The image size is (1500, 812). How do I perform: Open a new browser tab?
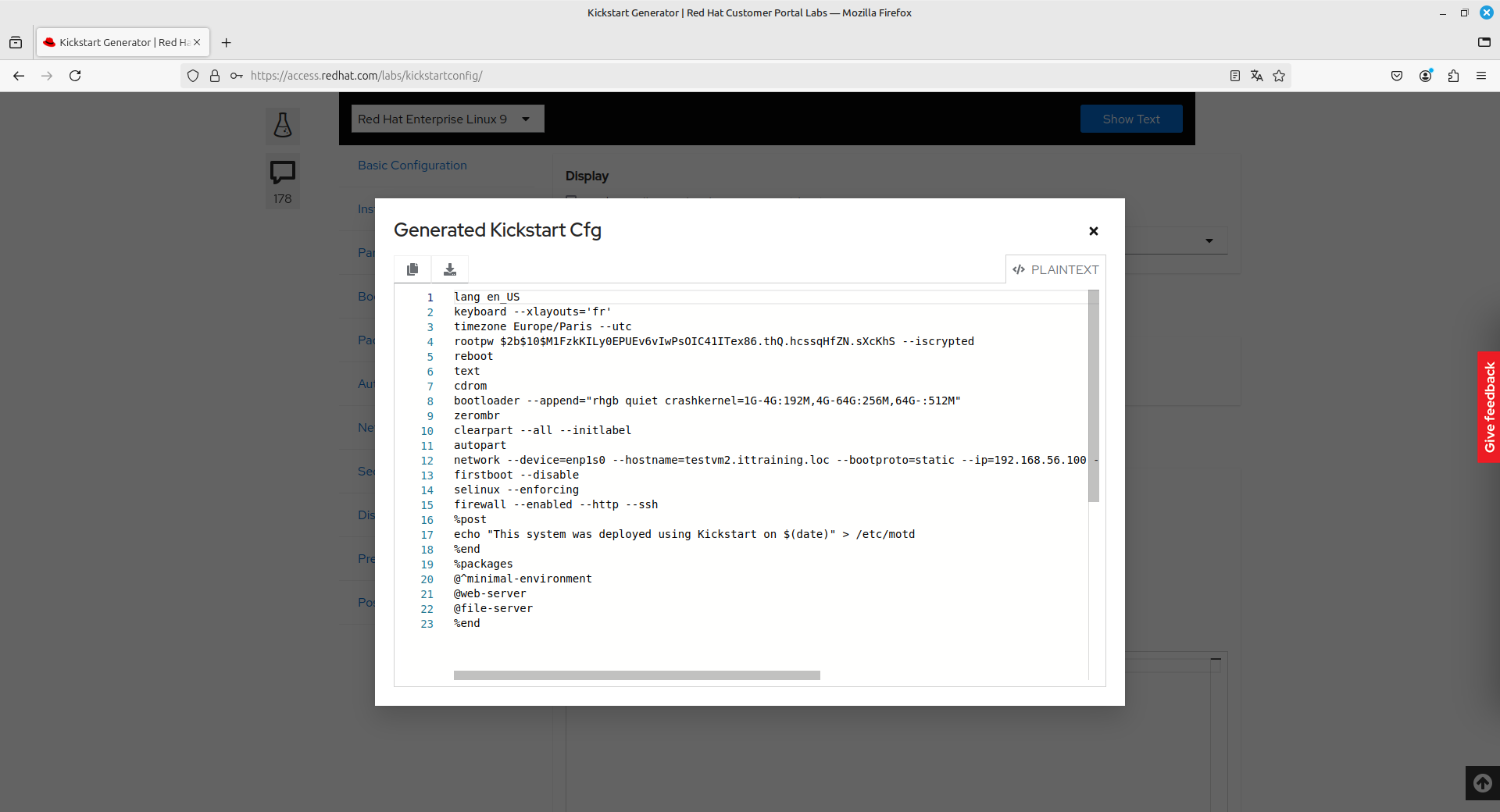pyautogui.click(x=227, y=43)
